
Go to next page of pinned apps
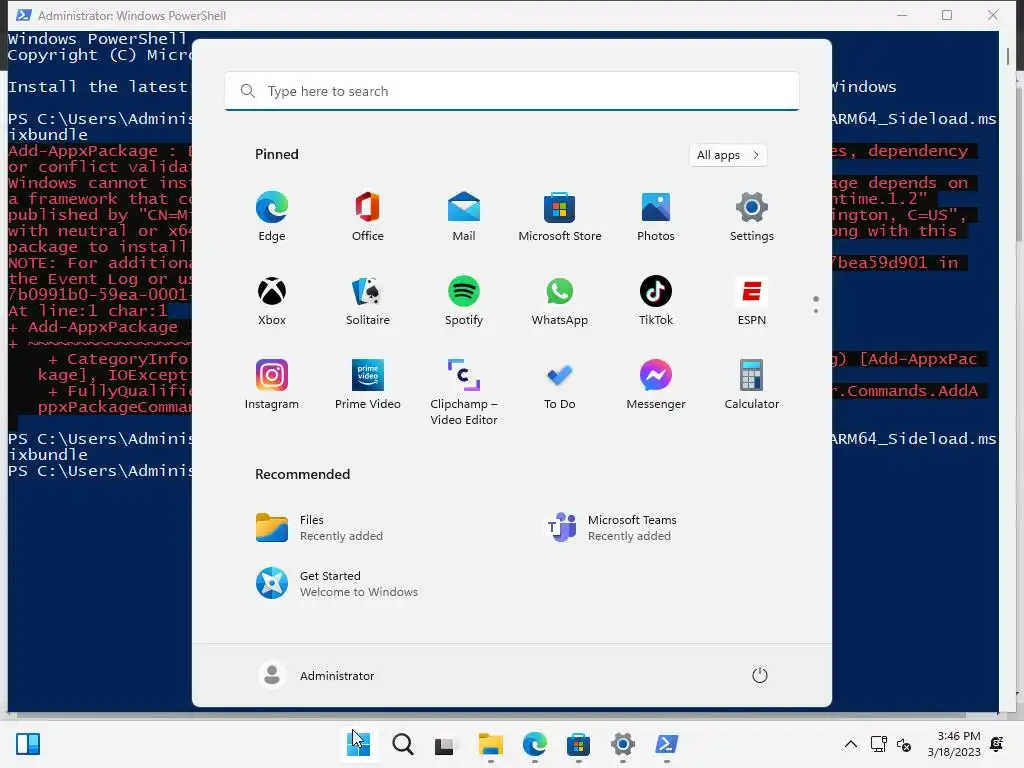[x=816, y=311]
